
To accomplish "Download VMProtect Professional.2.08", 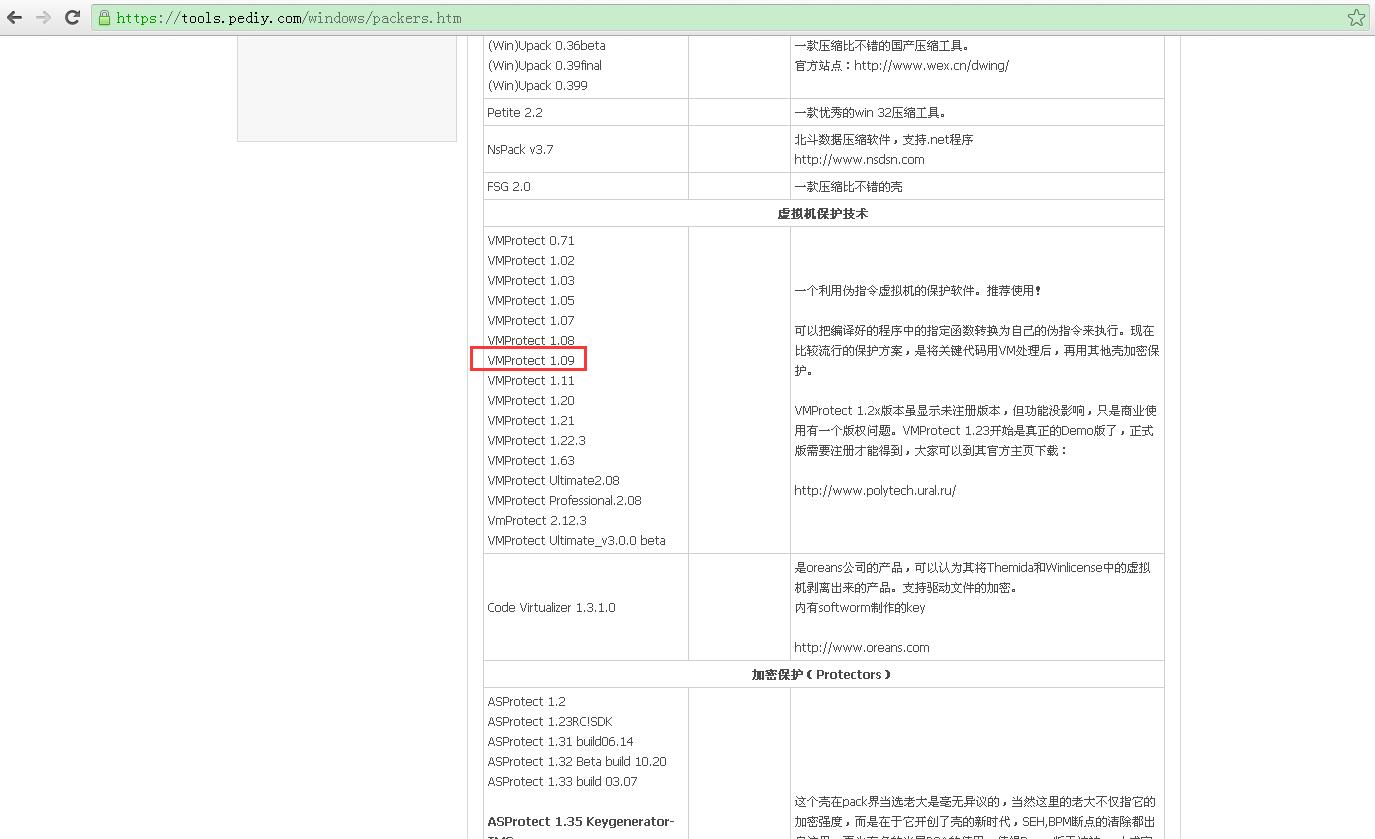I will [x=565, y=500].
